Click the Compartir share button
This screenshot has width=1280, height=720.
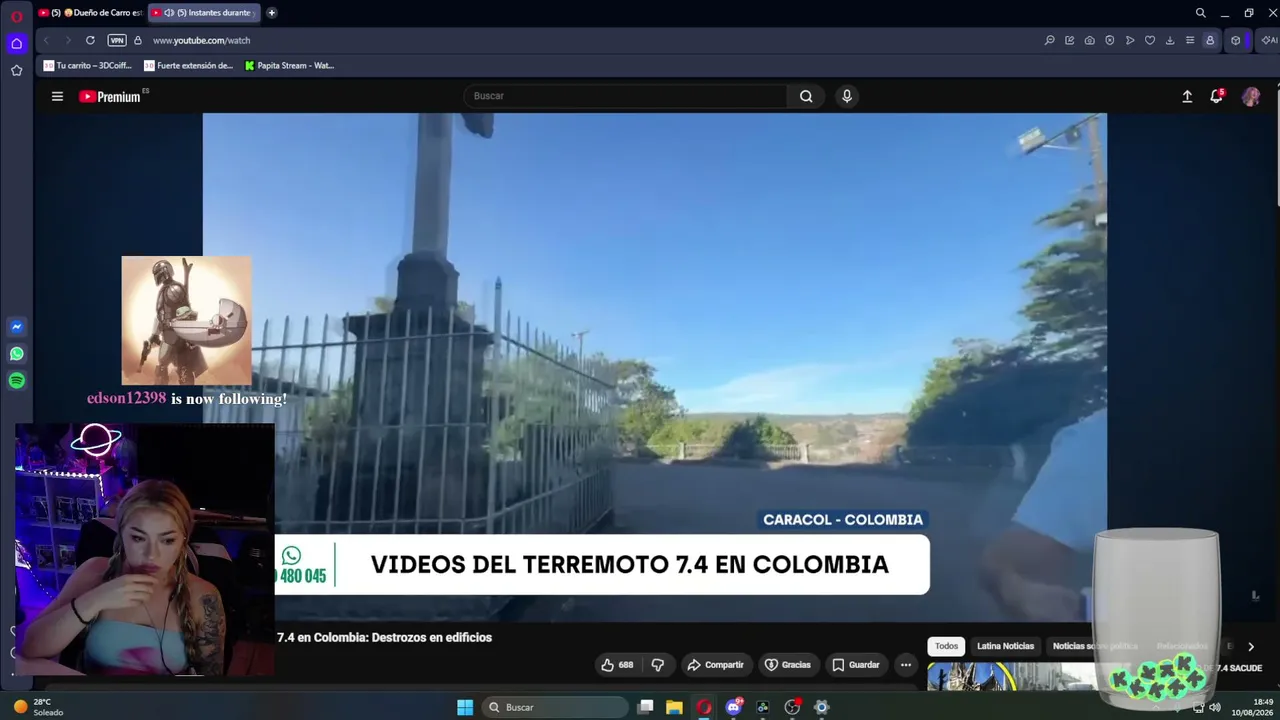coord(715,665)
